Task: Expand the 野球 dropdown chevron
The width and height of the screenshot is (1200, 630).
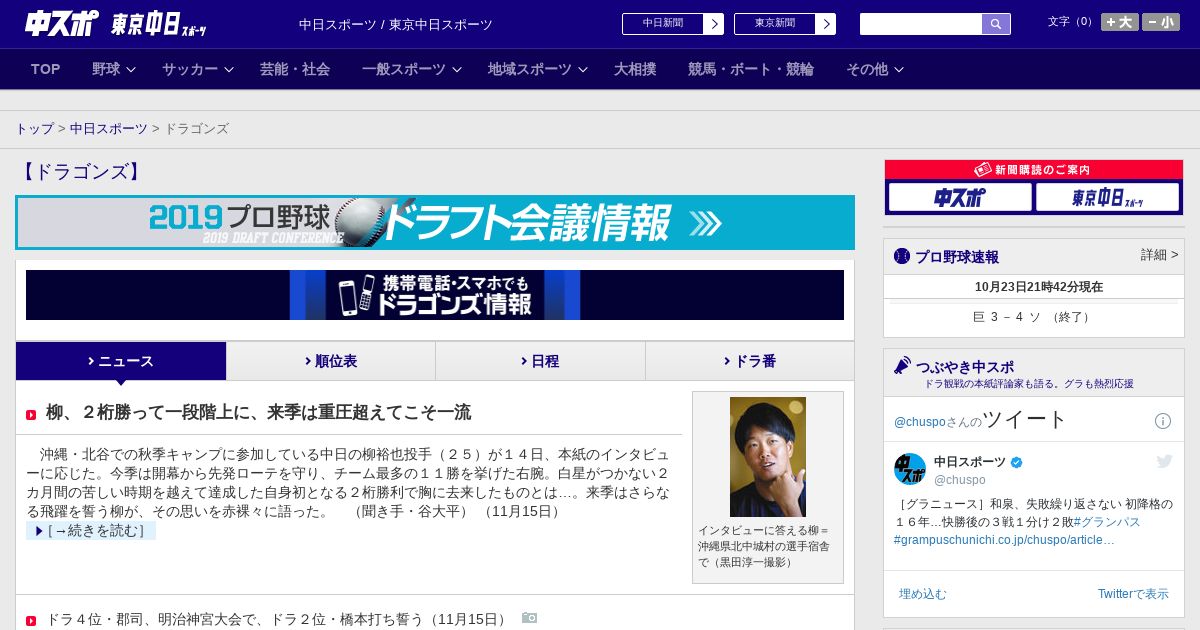Action: pyautogui.click(x=131, y=69)
